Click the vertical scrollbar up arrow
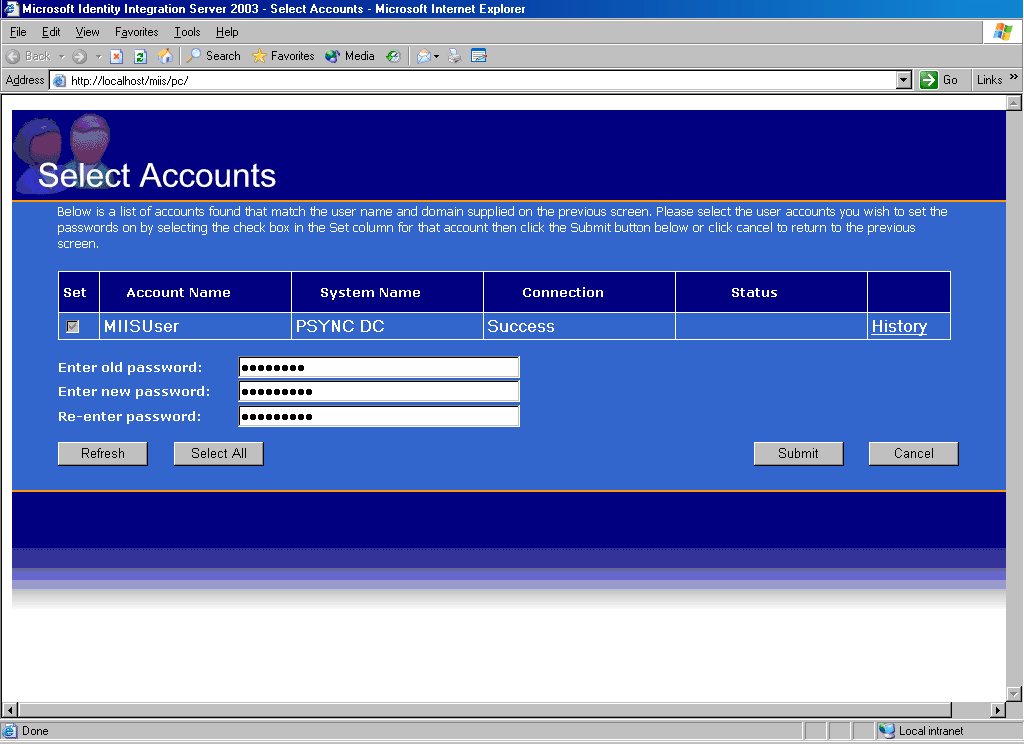This screenshot has height=744, width=1024. pyautogui.click(x=1014, y=103)
